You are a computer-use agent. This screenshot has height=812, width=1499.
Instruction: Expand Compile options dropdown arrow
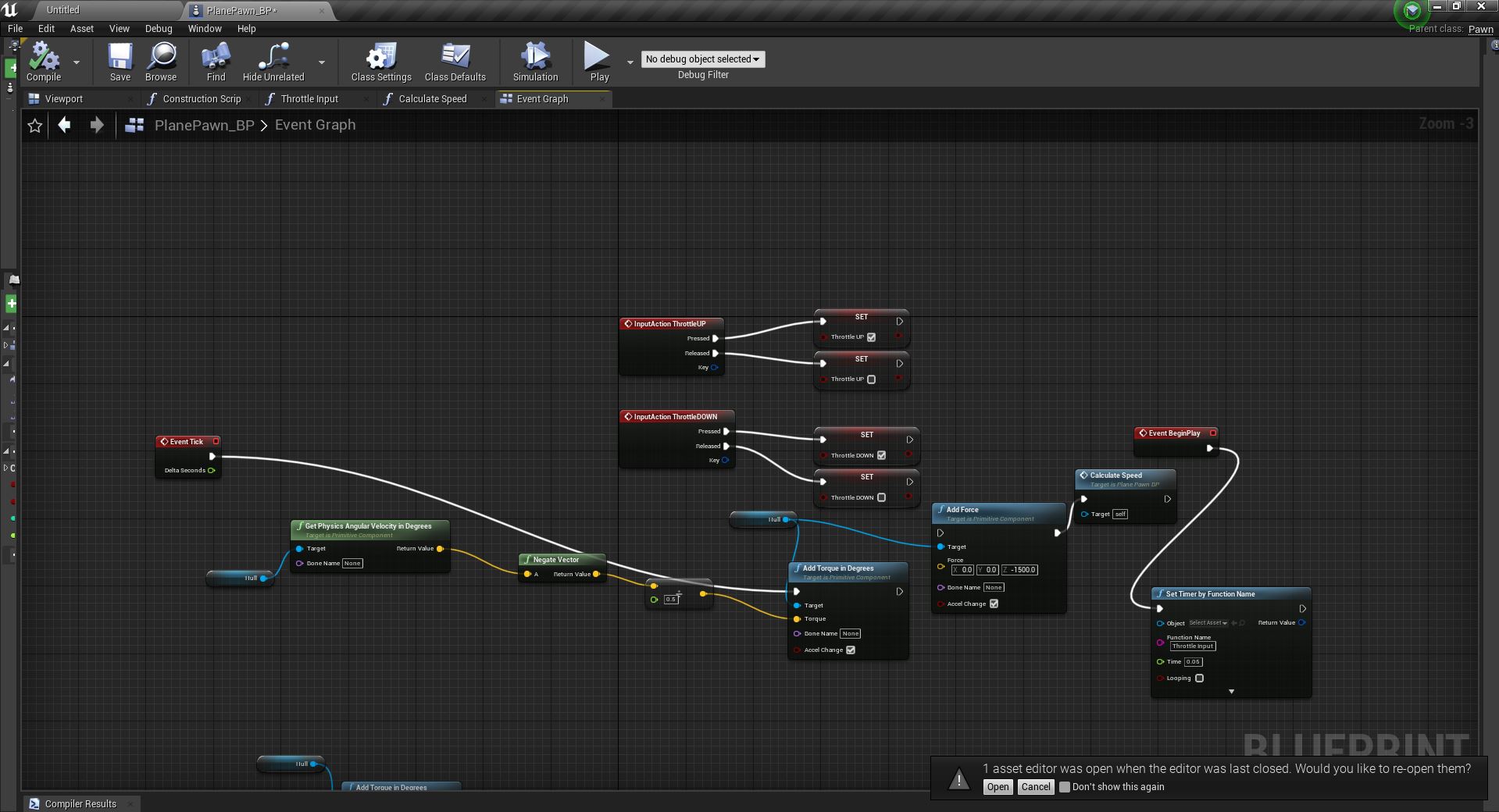point(77,62)
